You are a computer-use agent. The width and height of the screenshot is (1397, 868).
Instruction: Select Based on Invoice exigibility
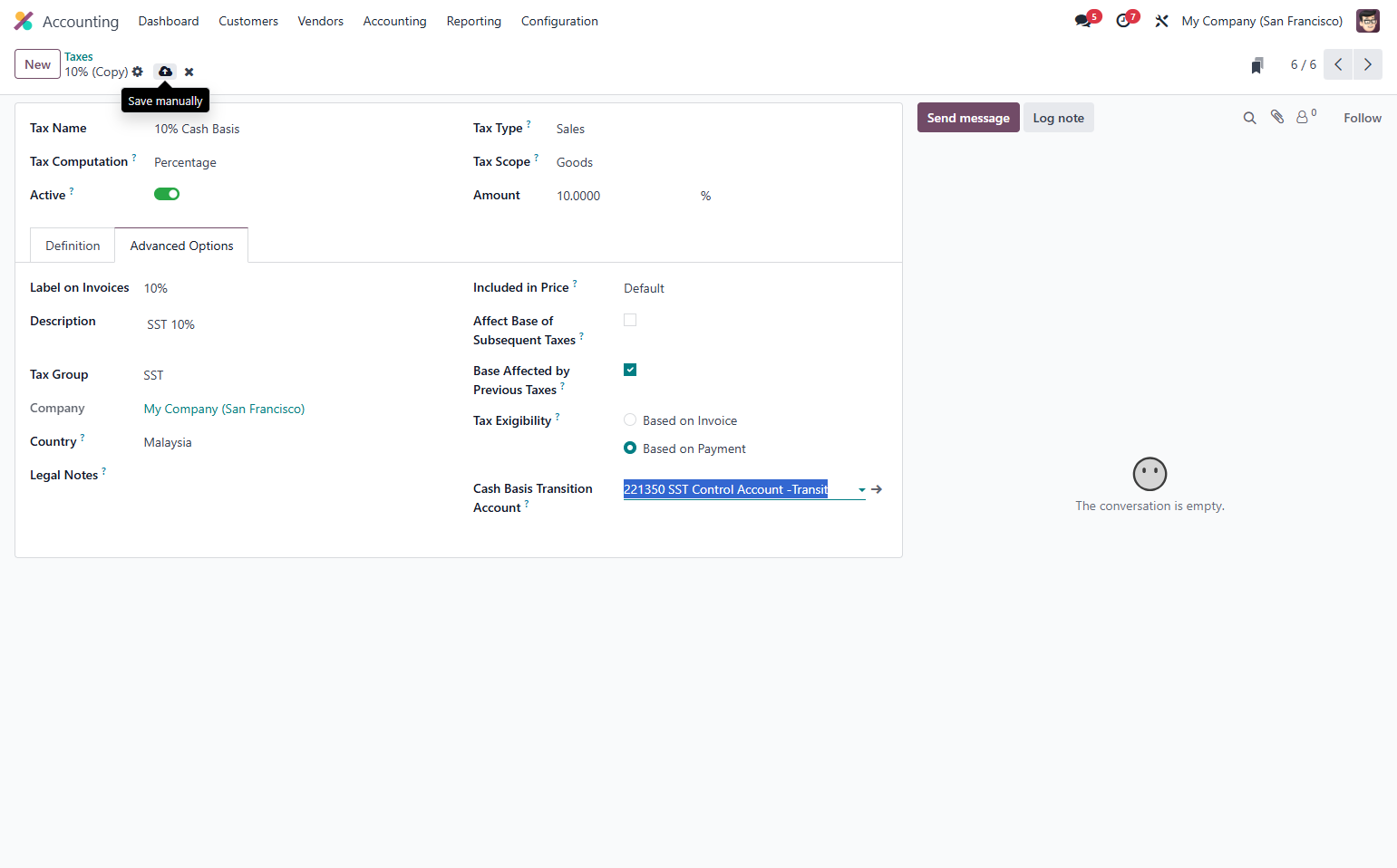coord(630,420)
